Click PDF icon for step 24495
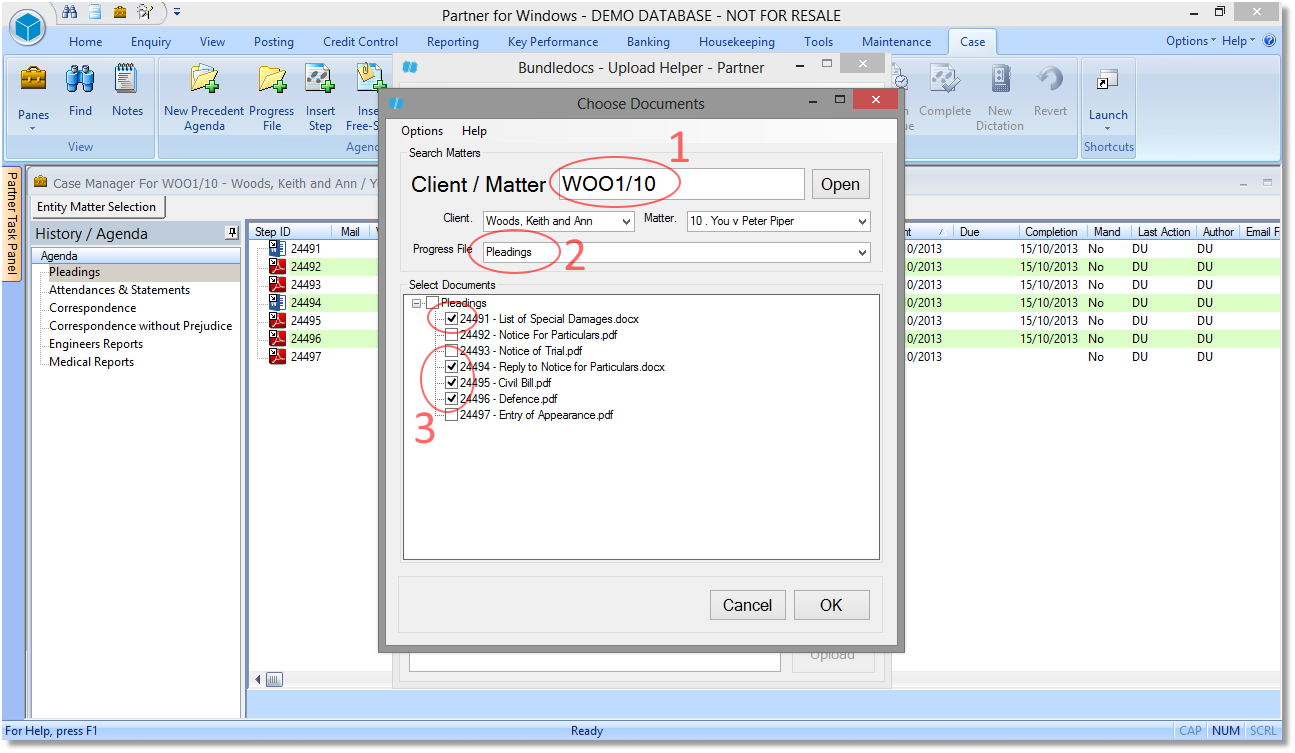The image size is (1295, 753). pyautogui.click(x=278, y=320)
